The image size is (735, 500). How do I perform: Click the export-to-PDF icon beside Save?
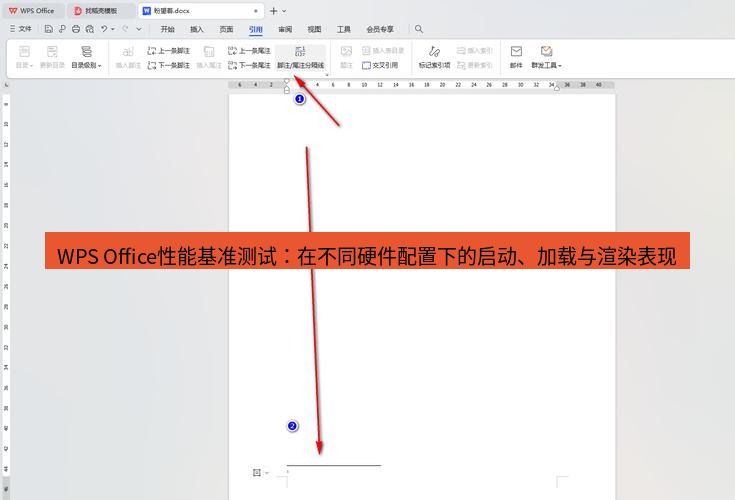[x=62, y=29]
